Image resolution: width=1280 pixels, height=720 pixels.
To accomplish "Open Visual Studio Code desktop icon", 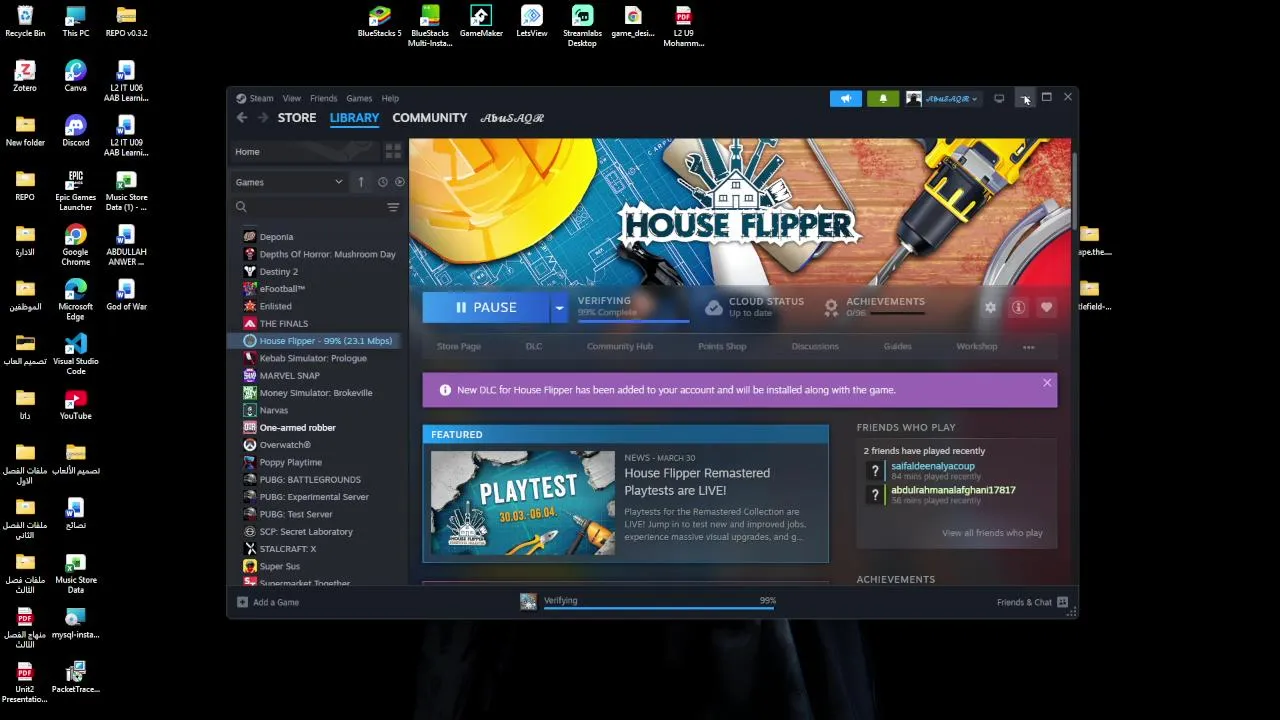I will click(x=75, y=355).
